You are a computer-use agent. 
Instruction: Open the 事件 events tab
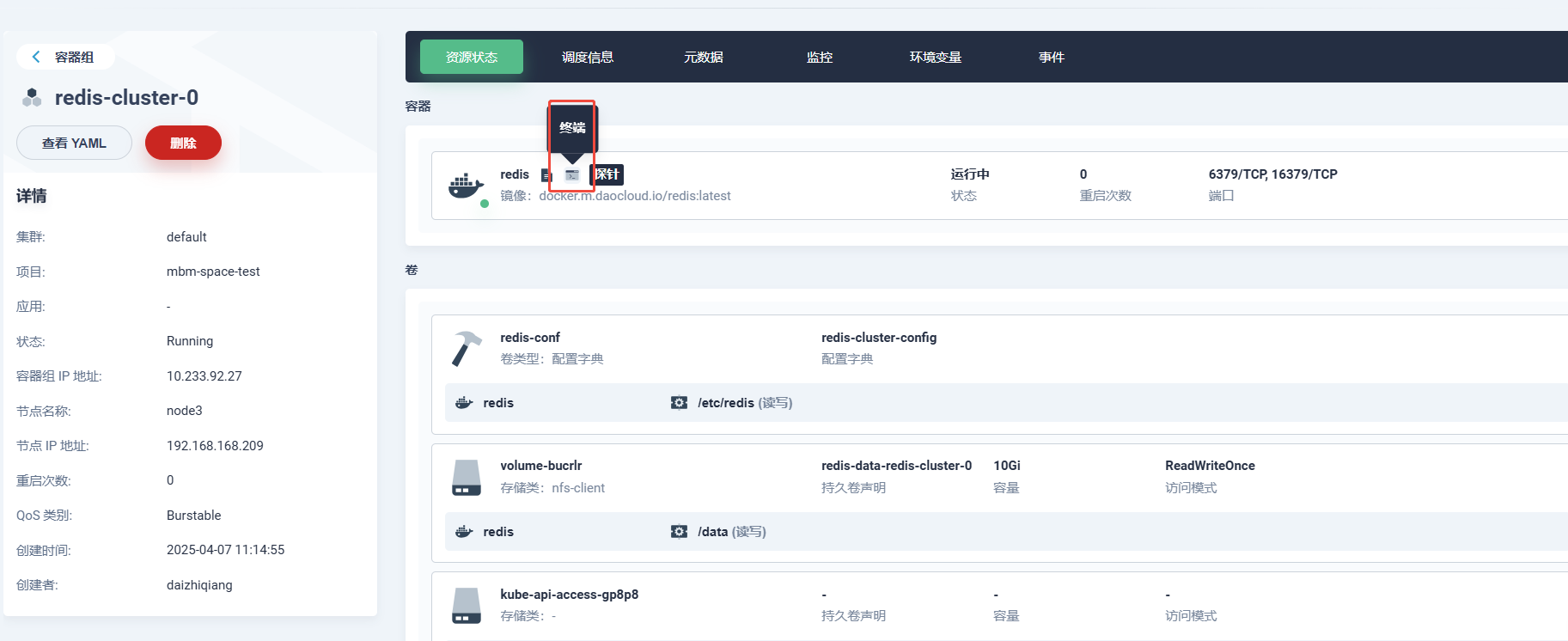click(1051, 57)
